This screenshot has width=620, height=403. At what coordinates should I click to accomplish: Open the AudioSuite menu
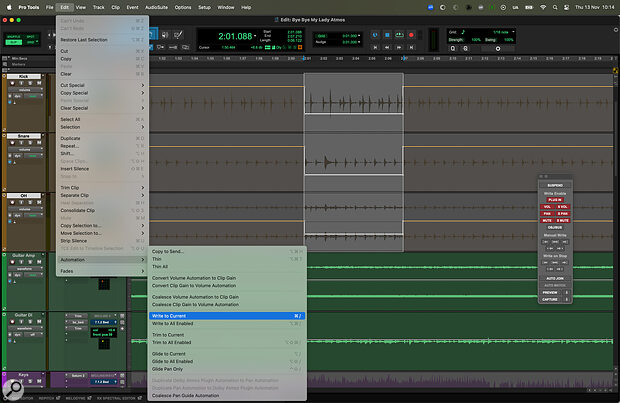(x=156, y=7)
